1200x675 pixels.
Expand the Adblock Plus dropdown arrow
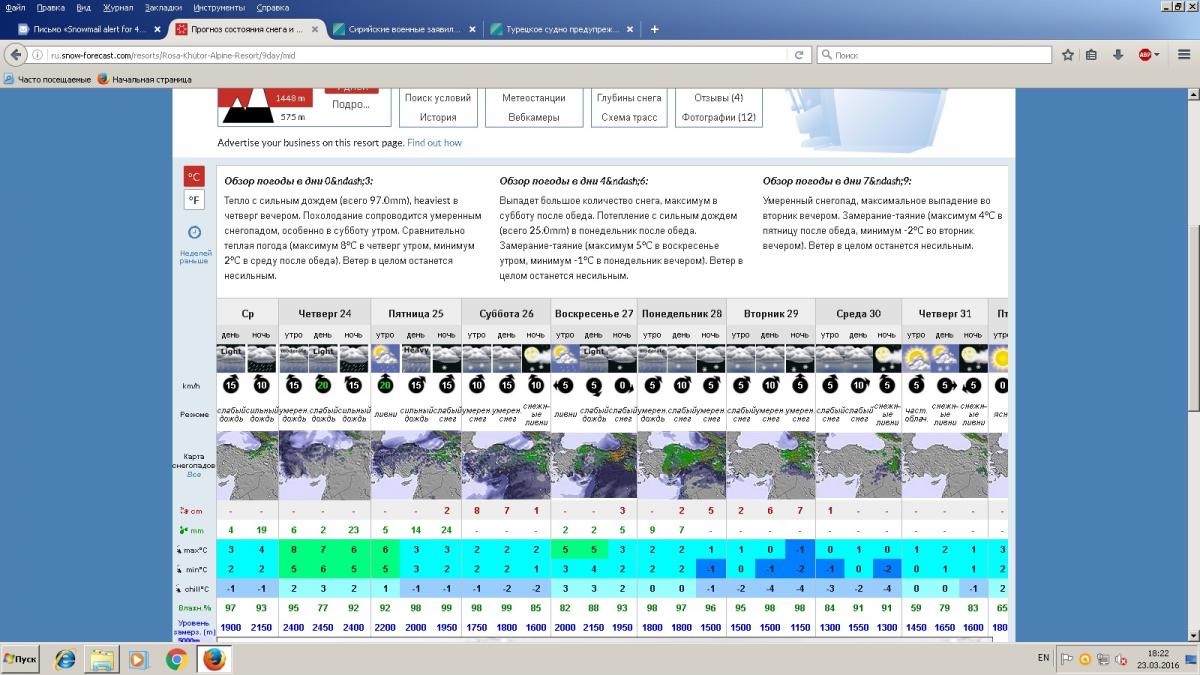coord(1157,56)
